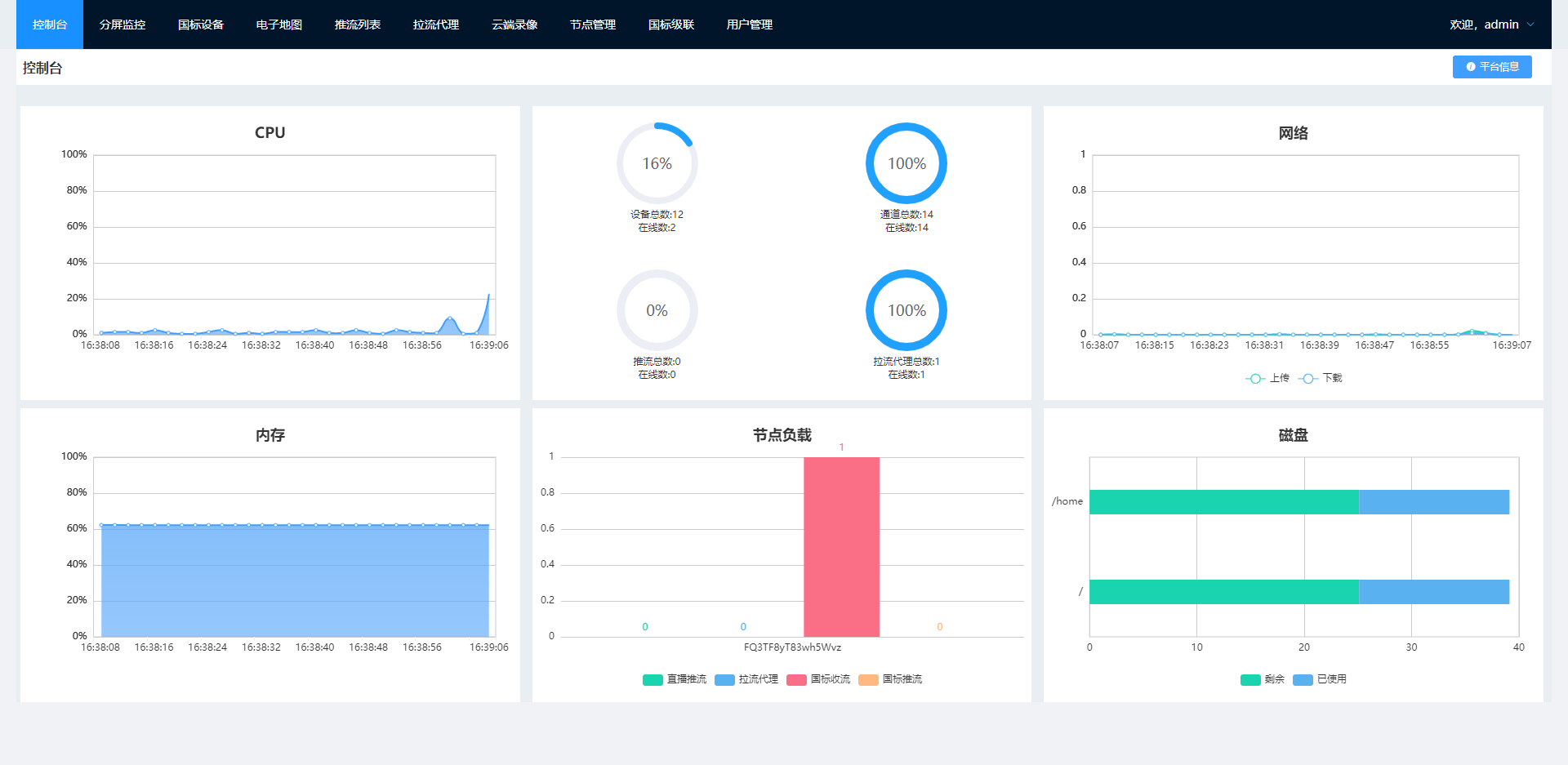Click the 设备总数:12 text
The image size is (1568, 765).
pyautogui.click(x=657, y=215)
